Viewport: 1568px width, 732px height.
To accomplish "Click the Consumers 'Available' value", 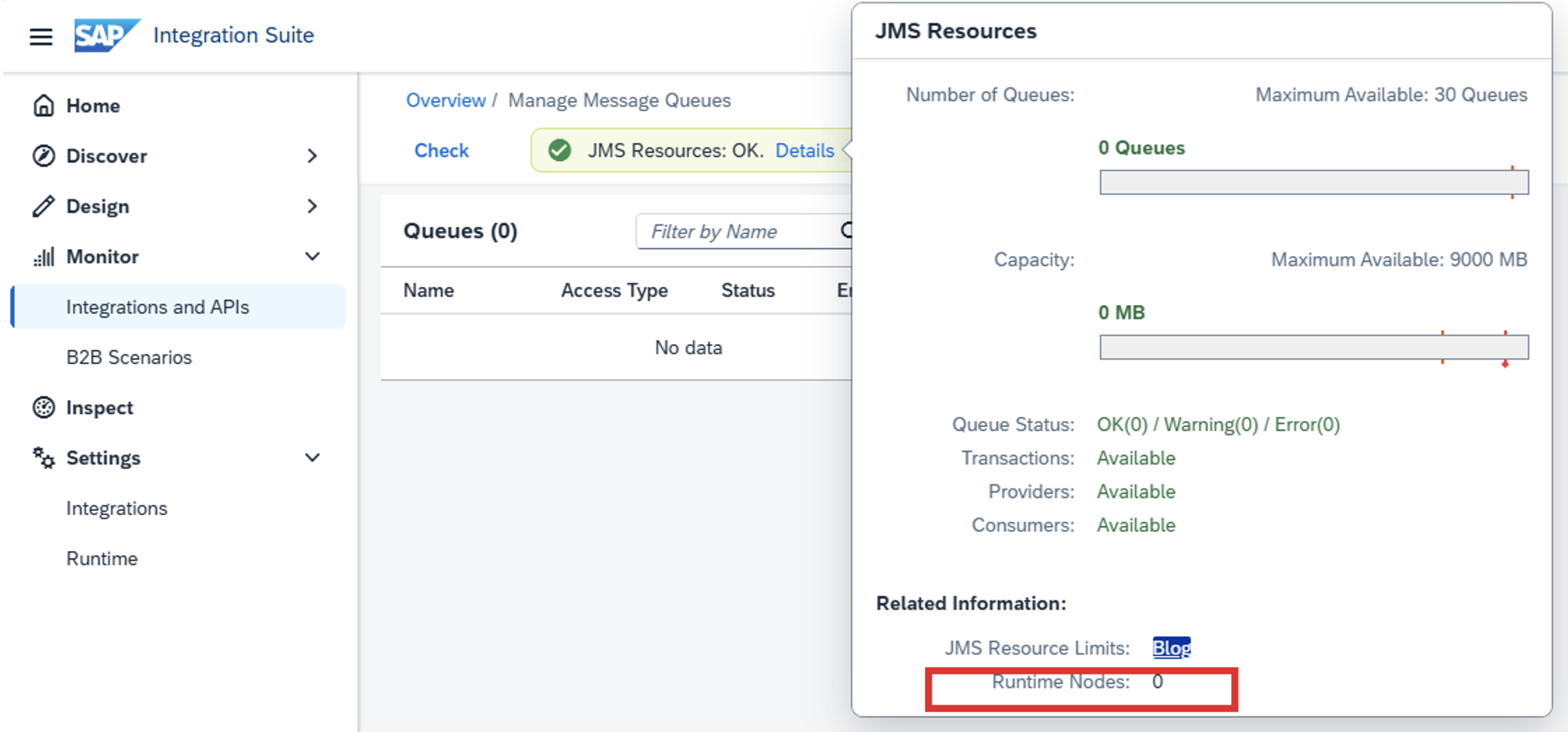I will 1136,525.
